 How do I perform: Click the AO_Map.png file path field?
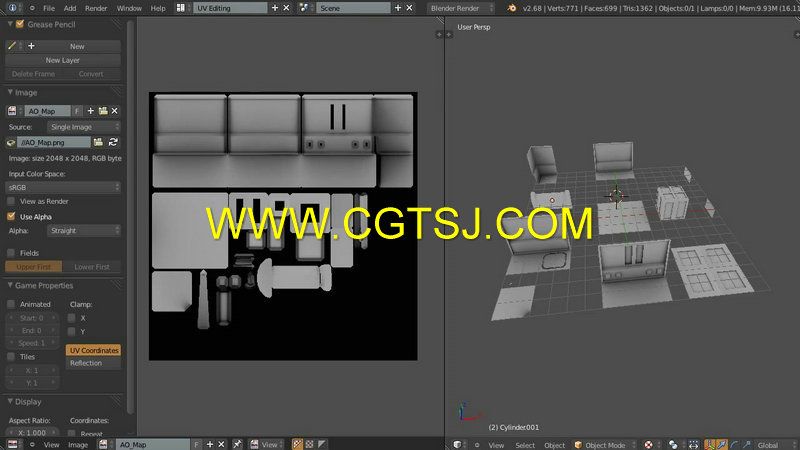[x=54, y=142]
